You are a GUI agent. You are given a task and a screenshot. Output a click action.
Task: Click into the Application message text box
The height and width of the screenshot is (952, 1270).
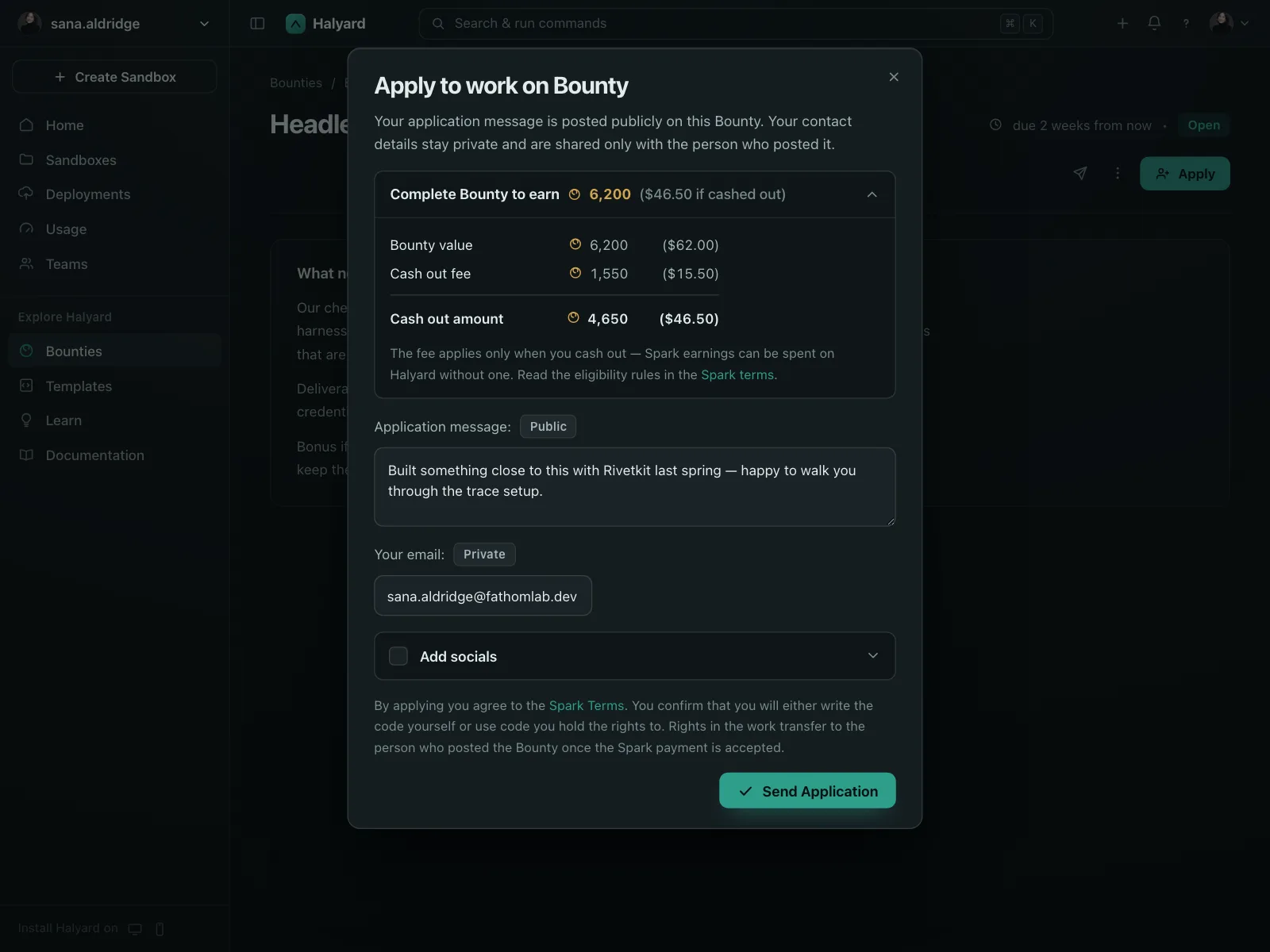635,487
